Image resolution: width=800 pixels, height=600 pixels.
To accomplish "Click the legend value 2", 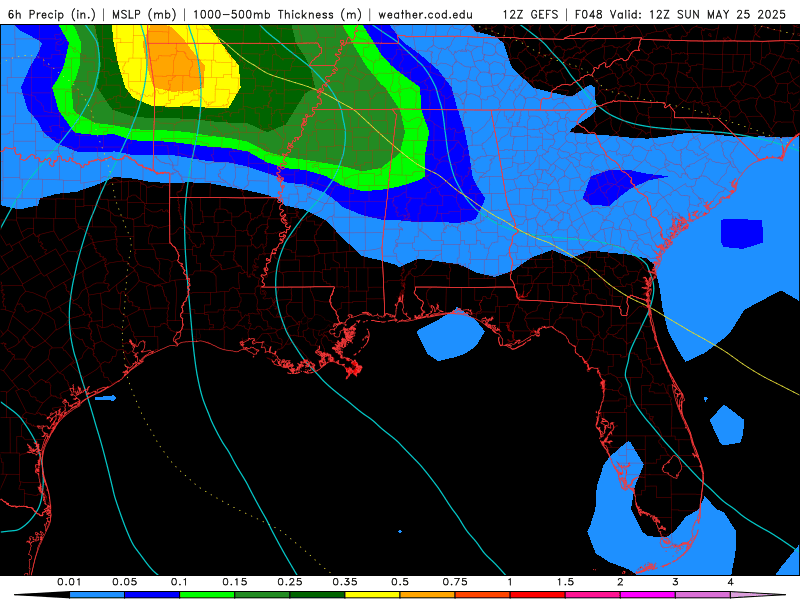I will [x=620, y=582].
